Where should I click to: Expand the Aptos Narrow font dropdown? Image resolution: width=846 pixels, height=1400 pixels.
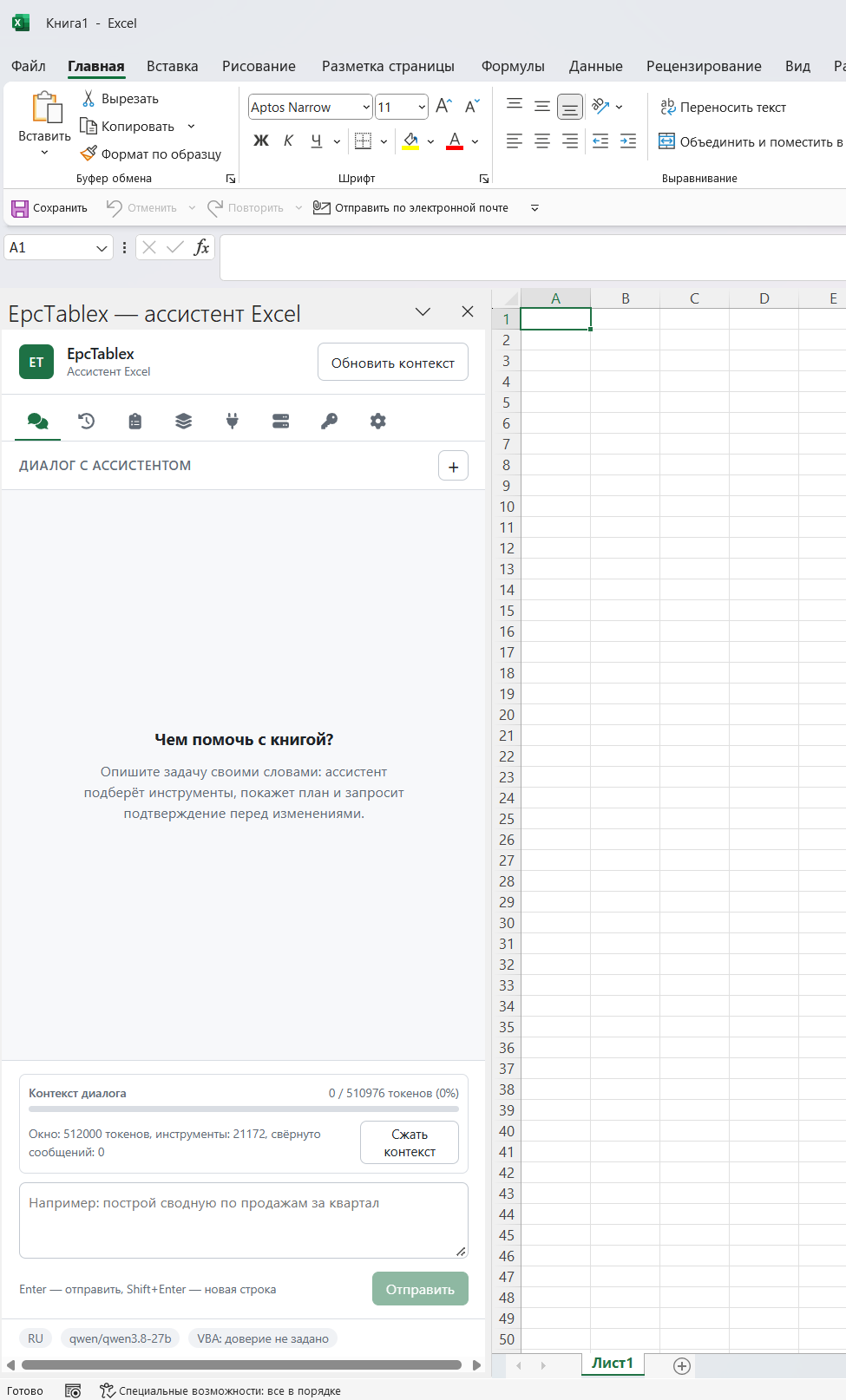coord(366,107)
